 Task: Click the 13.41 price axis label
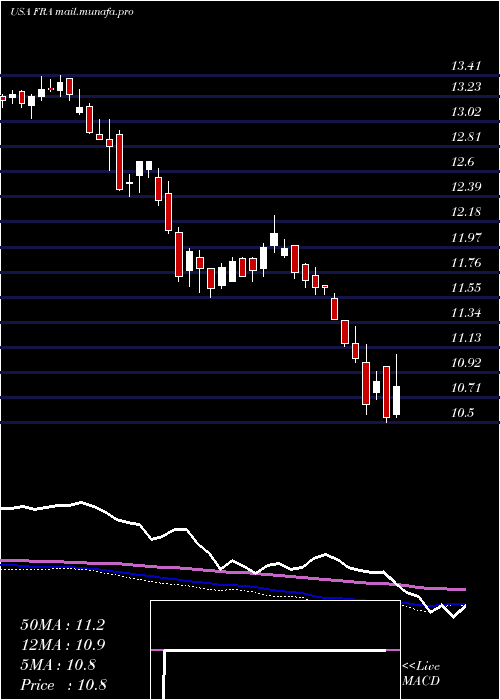click(466, 67)
